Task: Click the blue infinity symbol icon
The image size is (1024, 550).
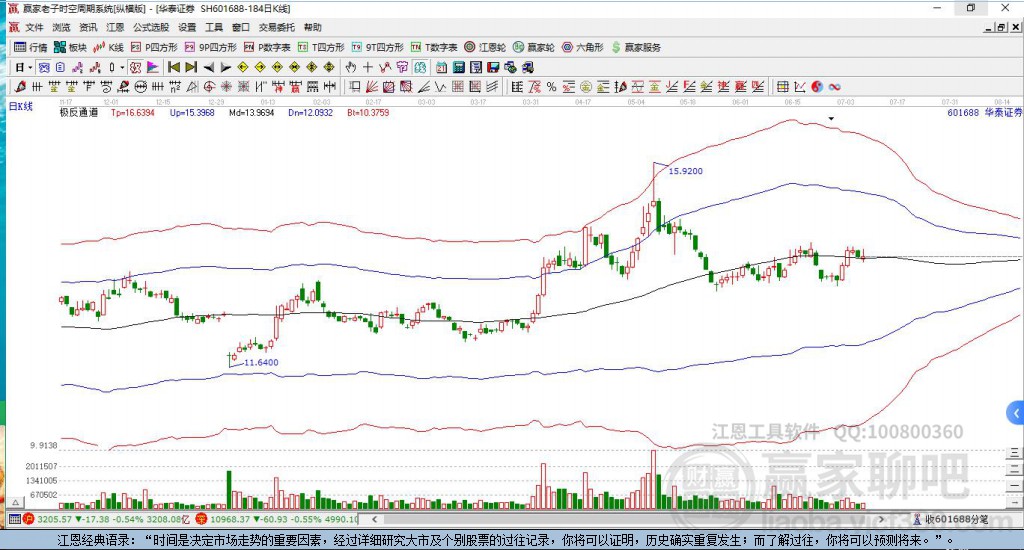Action: pos(835,87)
